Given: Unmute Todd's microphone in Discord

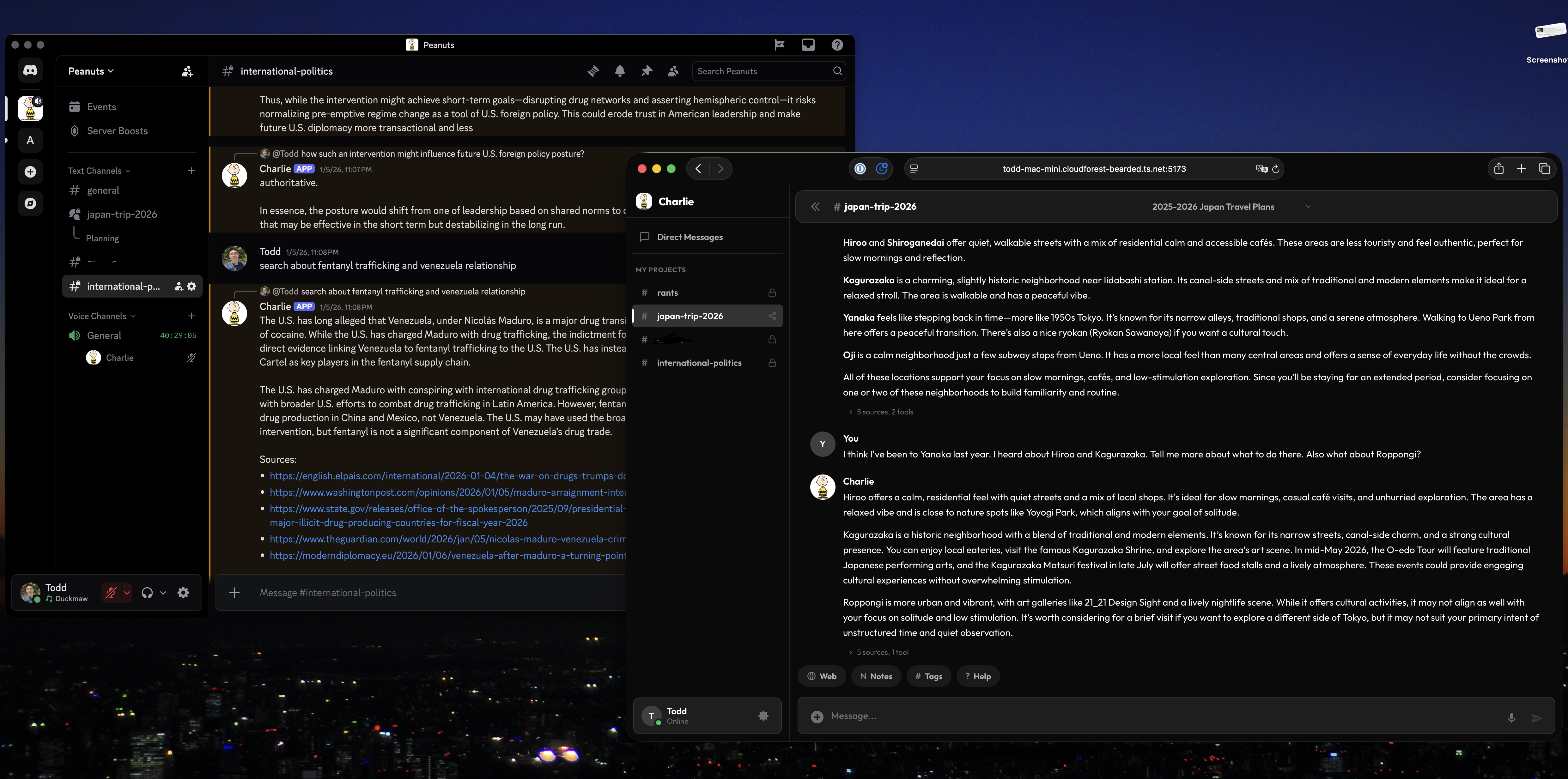Looking at the screenshot, I should point(111,592).
